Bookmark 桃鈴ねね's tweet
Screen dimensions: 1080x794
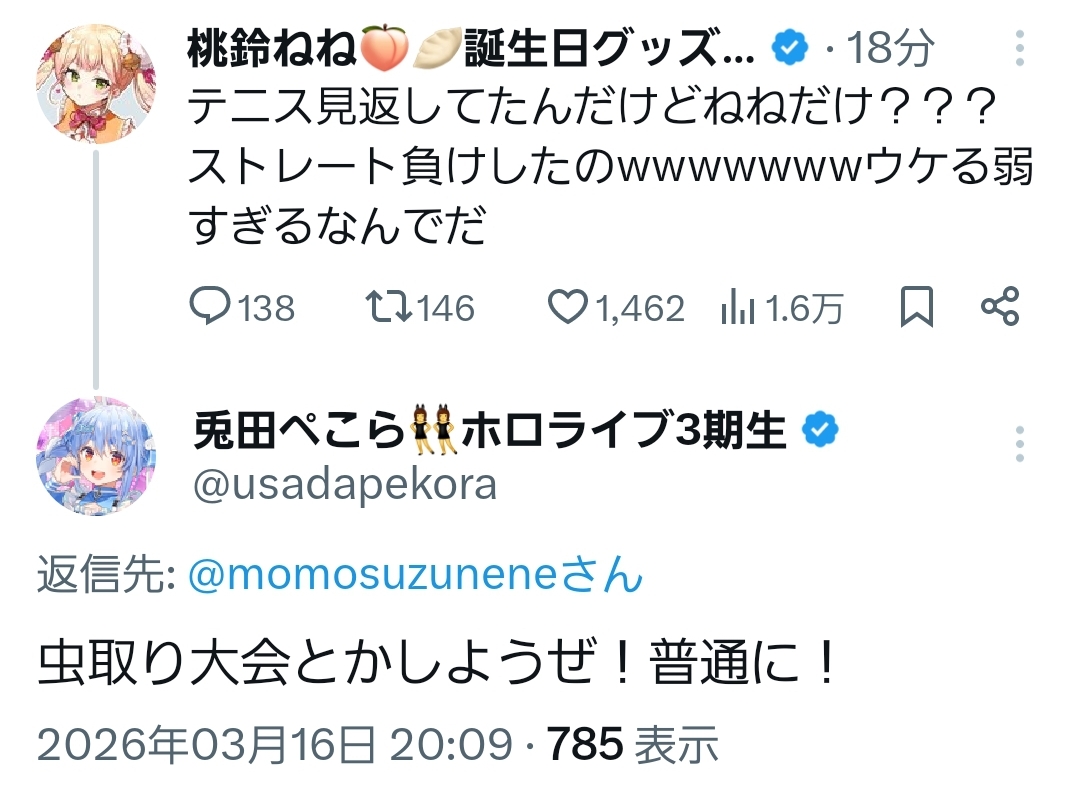pos(916,307)
